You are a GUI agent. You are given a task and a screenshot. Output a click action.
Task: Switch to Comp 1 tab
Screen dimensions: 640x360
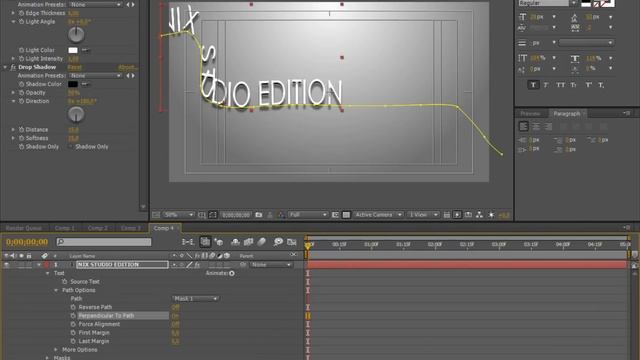pyautogui.click(x=64, y=228)
